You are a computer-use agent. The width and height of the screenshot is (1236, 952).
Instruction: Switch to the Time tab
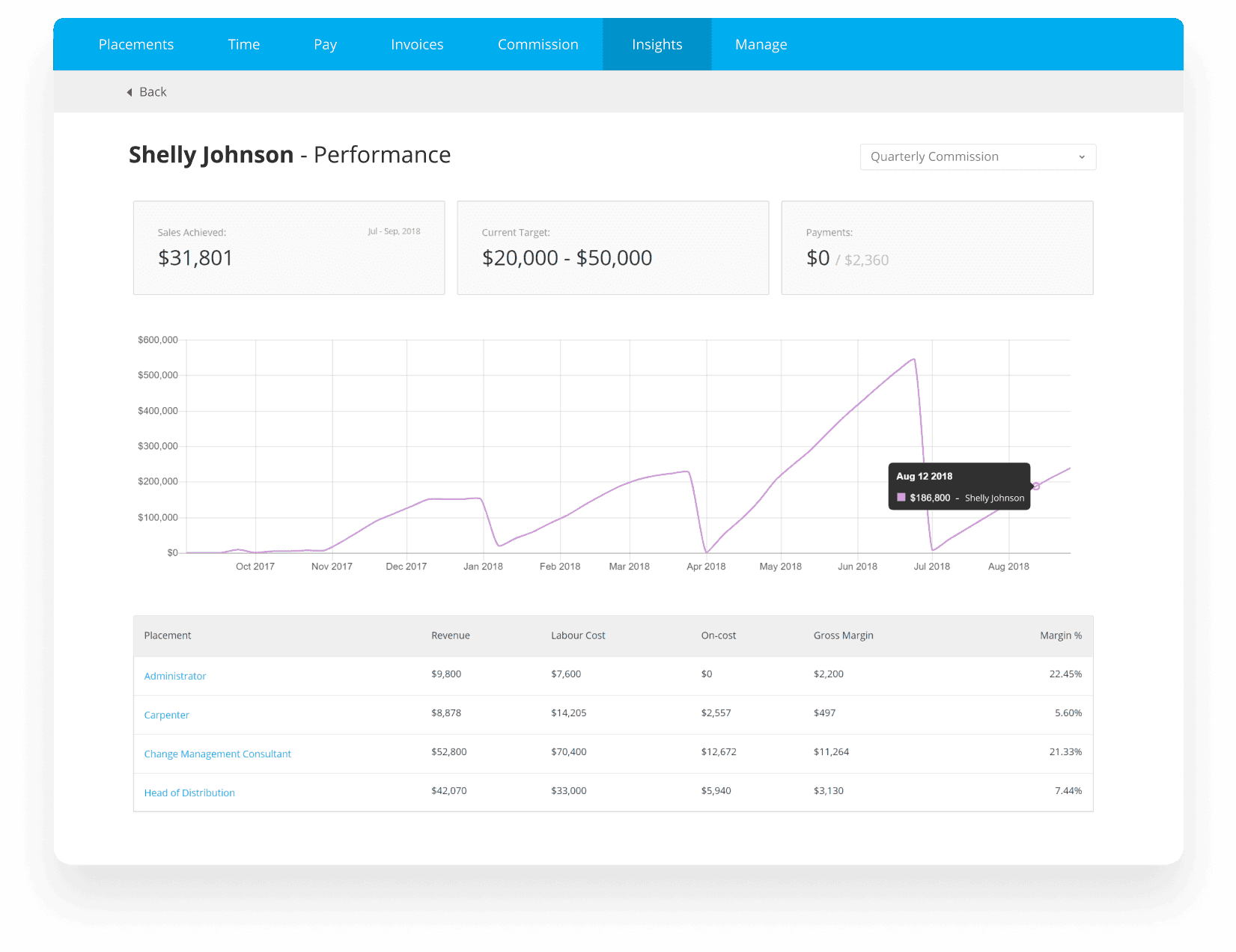244,45
